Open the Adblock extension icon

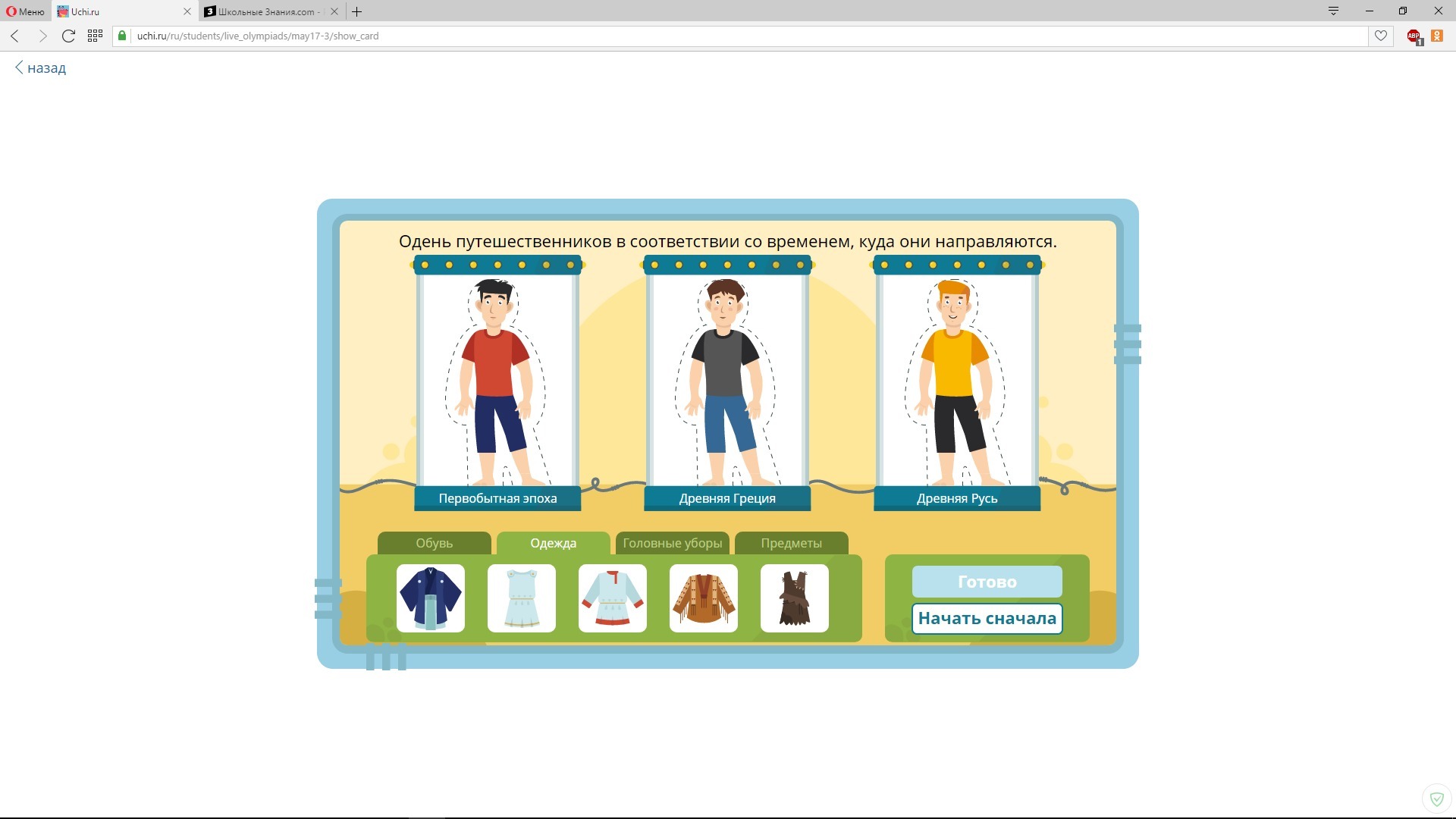[x=1414, y=36]
